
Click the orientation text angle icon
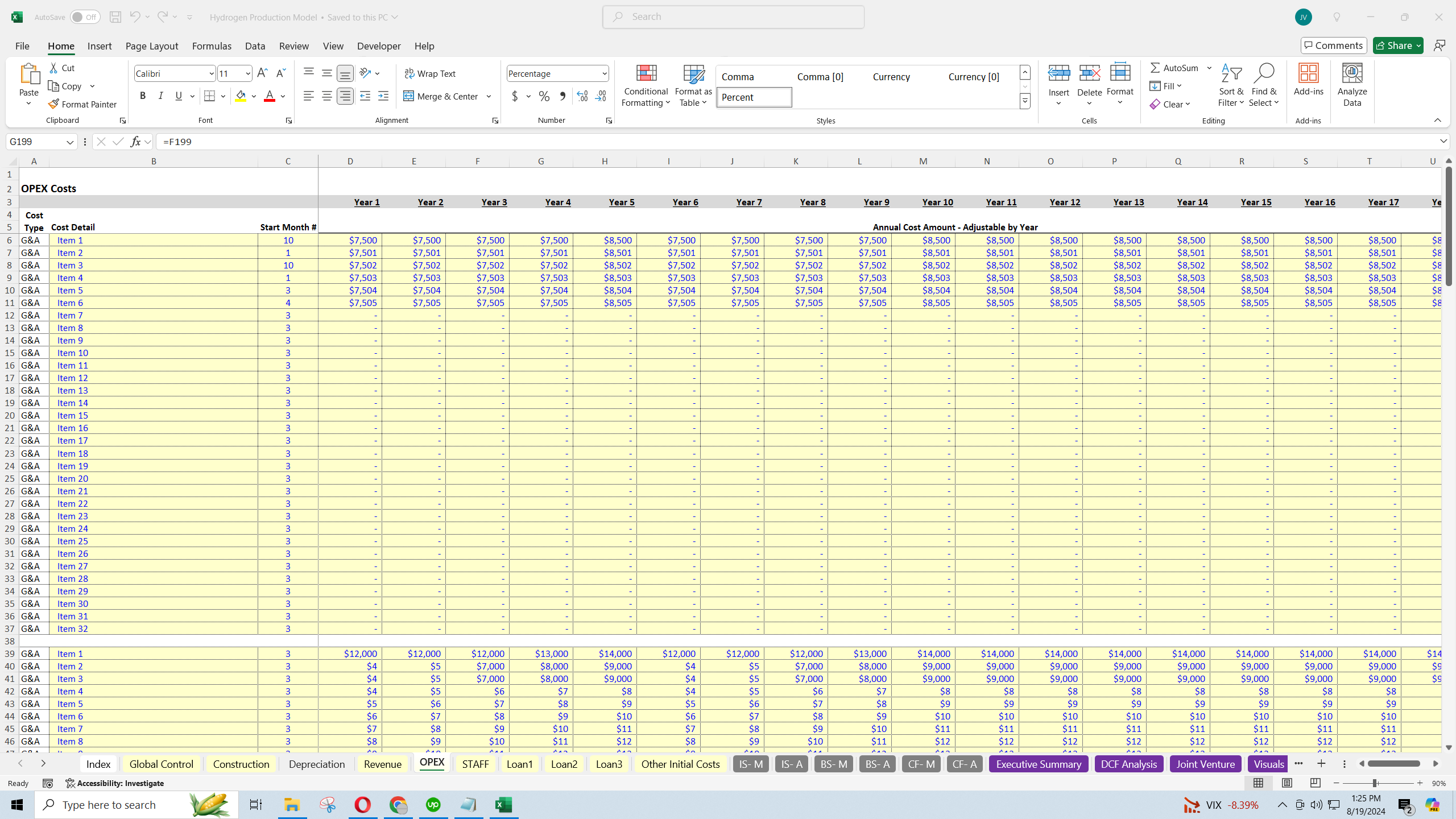tap(365, 73)
